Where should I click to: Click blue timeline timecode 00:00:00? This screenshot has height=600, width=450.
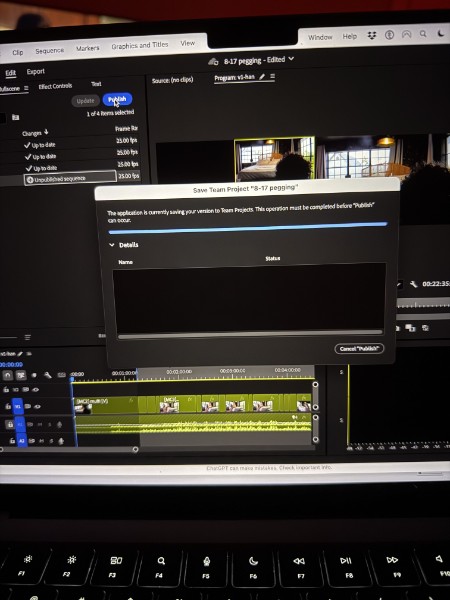[x=11, y=365]
